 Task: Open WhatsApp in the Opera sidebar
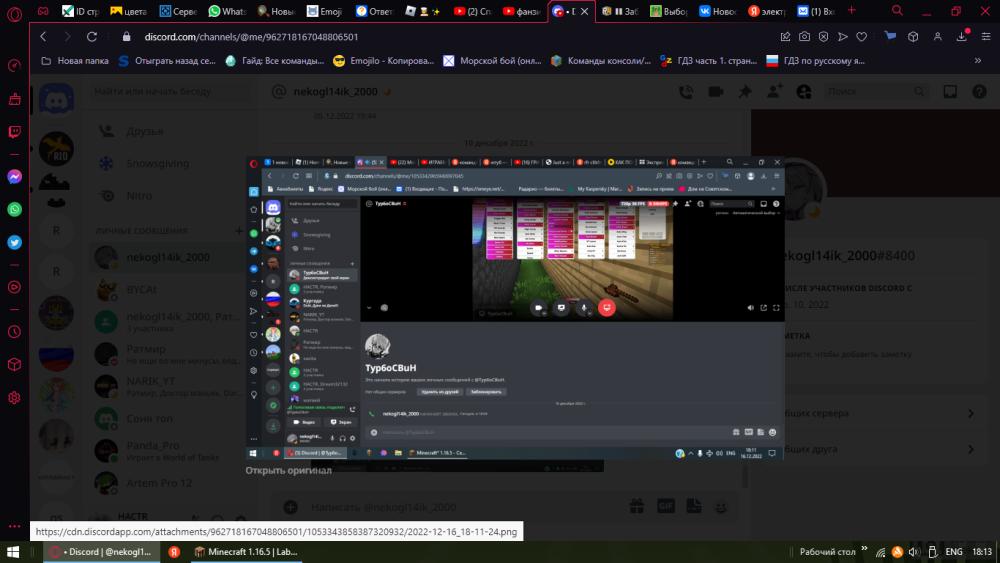14,209
